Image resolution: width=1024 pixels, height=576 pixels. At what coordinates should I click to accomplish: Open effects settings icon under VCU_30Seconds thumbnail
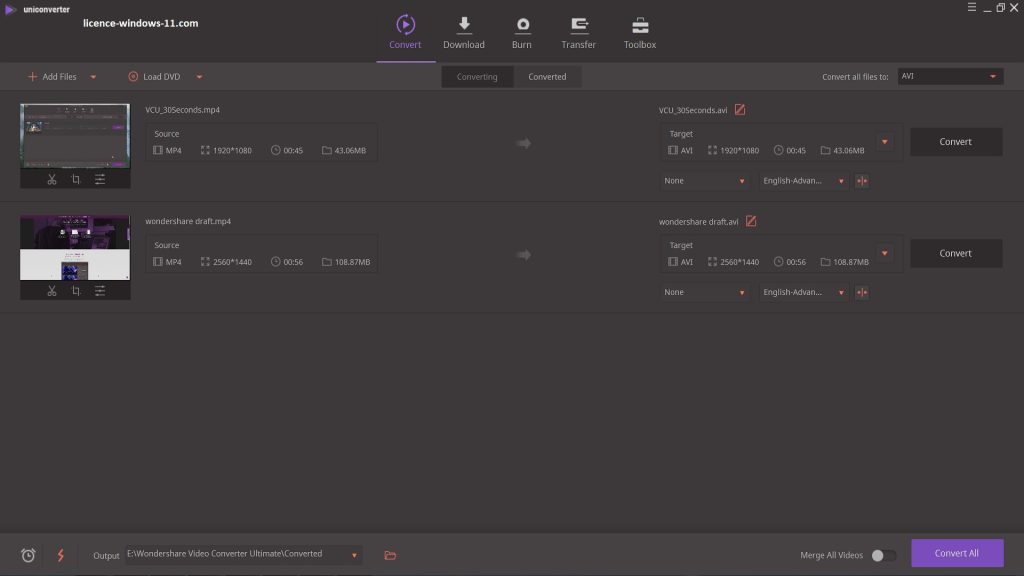(x=100, y=179)
